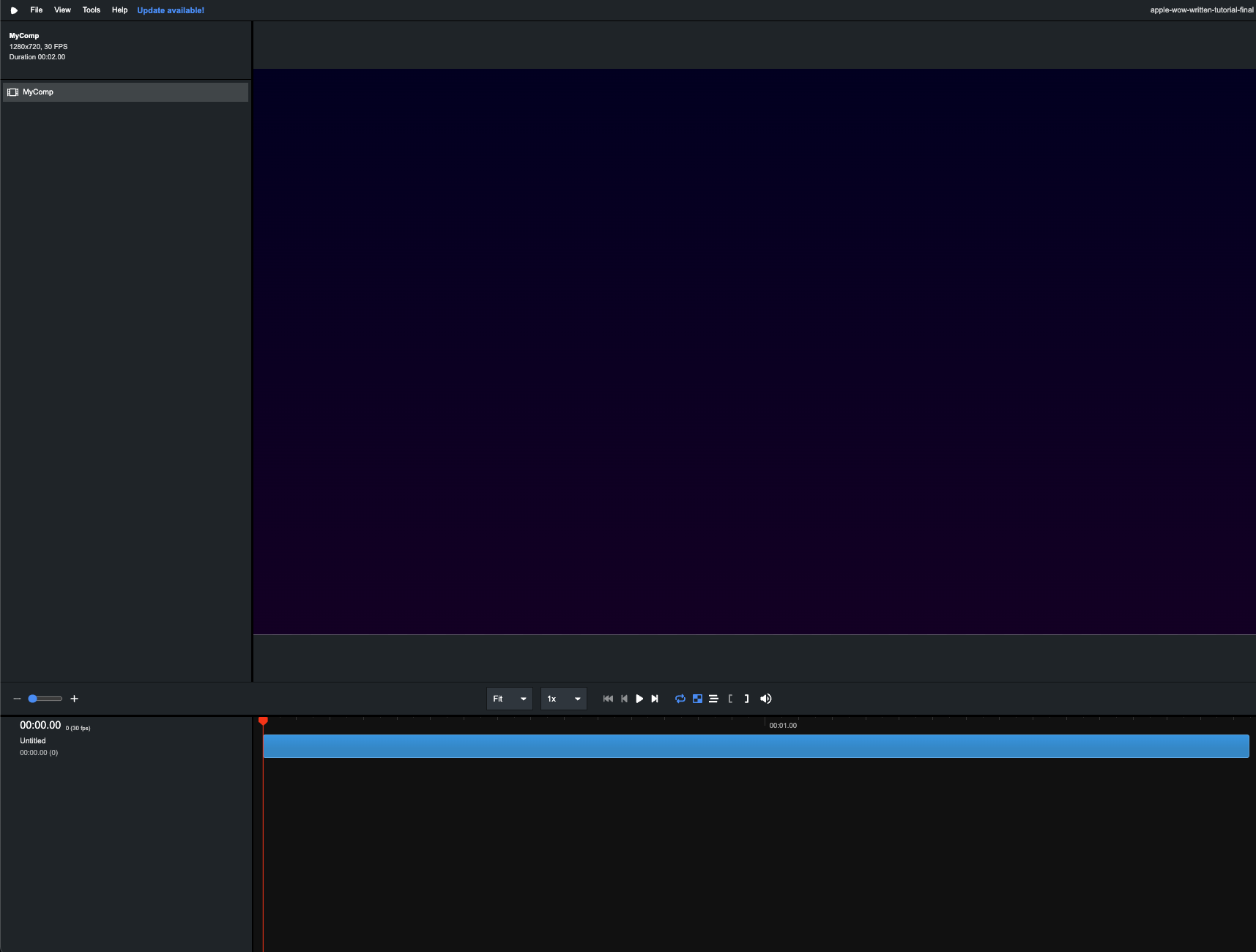
Task: Step forward one frame
Action: (x=655, y=699)
